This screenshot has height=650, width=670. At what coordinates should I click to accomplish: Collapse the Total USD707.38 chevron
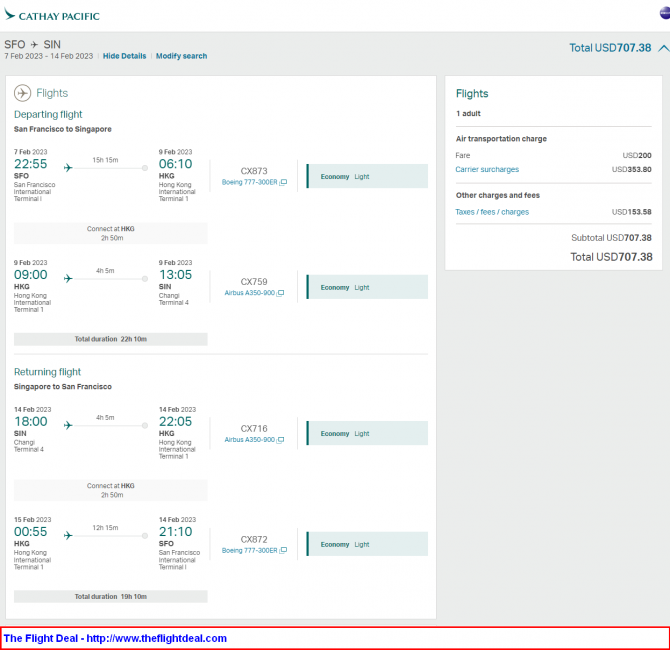point(663,48)
